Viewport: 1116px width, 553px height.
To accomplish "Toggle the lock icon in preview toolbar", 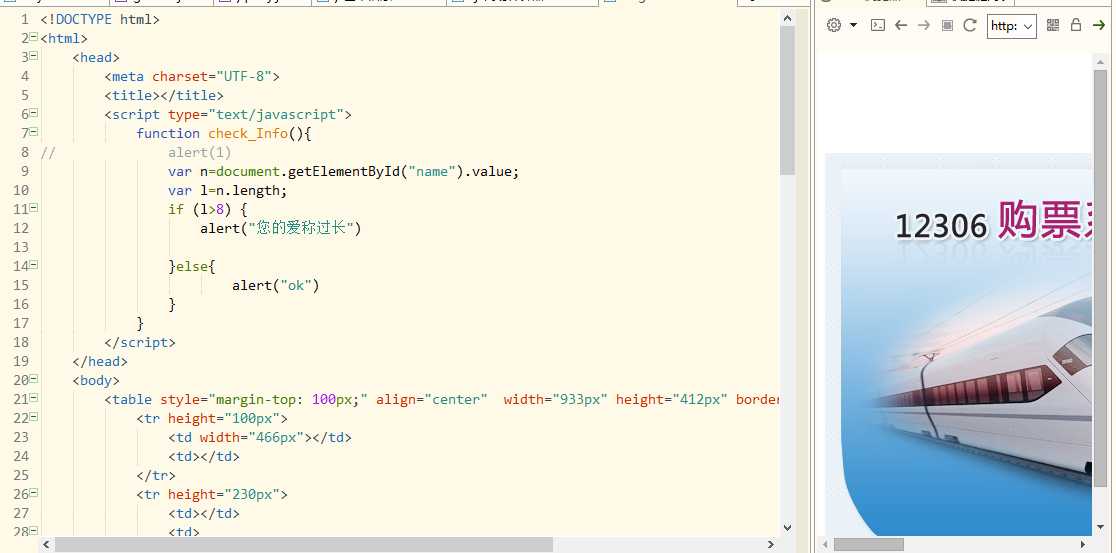I will point(1076,25).
